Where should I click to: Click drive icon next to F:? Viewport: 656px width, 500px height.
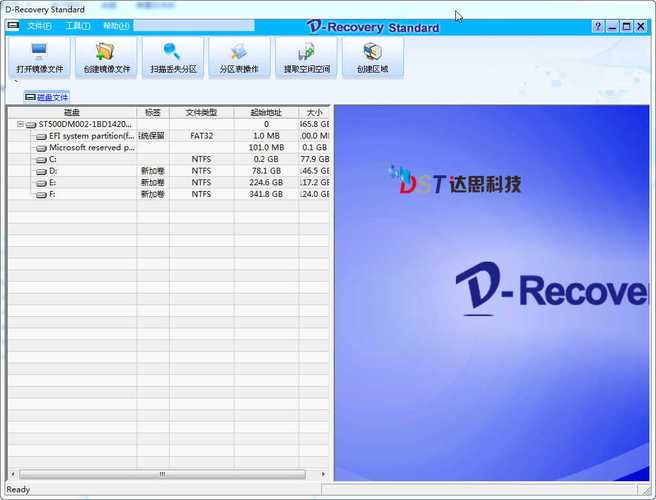click(x=41, y=195)
